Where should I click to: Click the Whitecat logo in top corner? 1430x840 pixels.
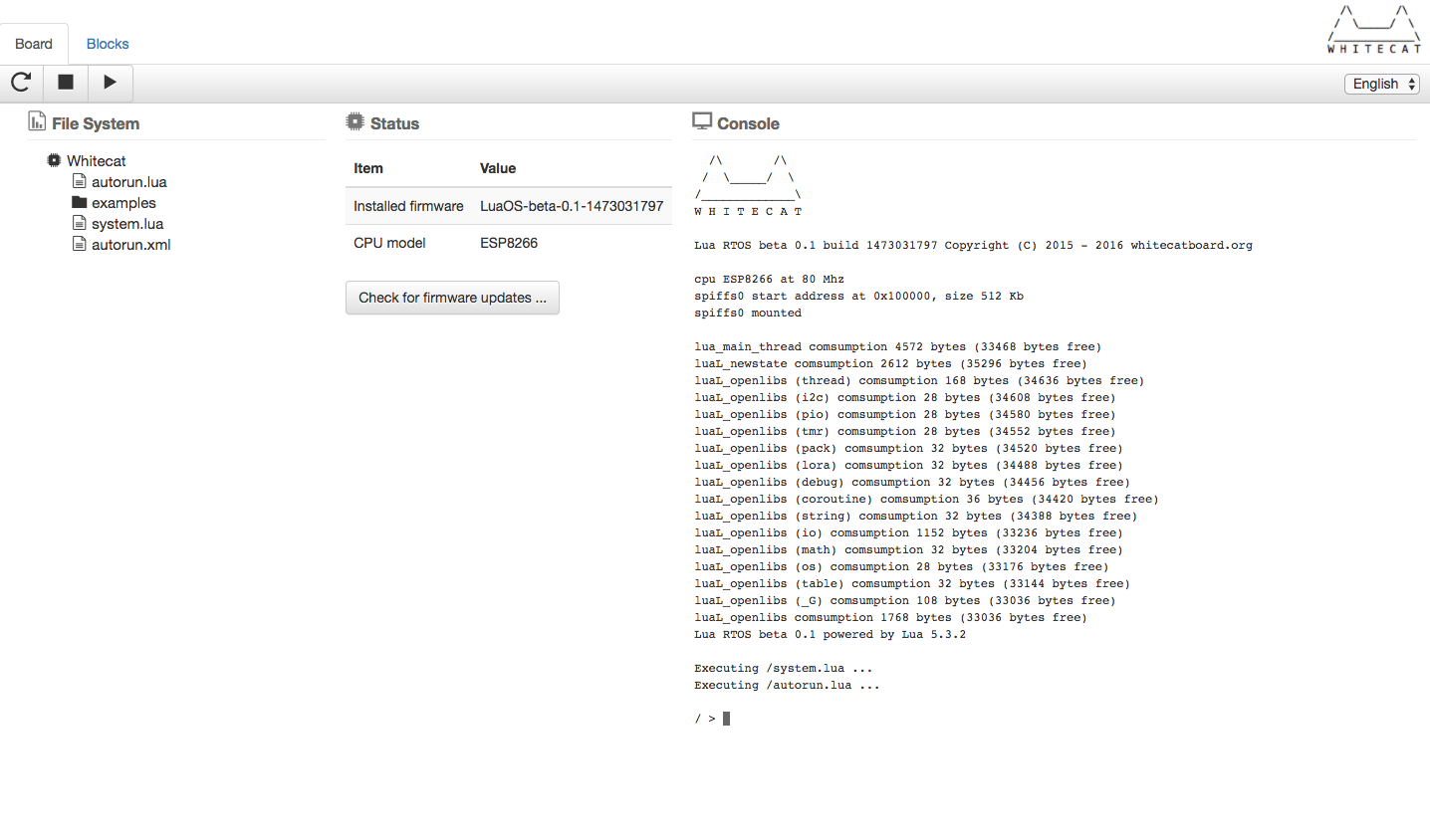pos(1373,30)
